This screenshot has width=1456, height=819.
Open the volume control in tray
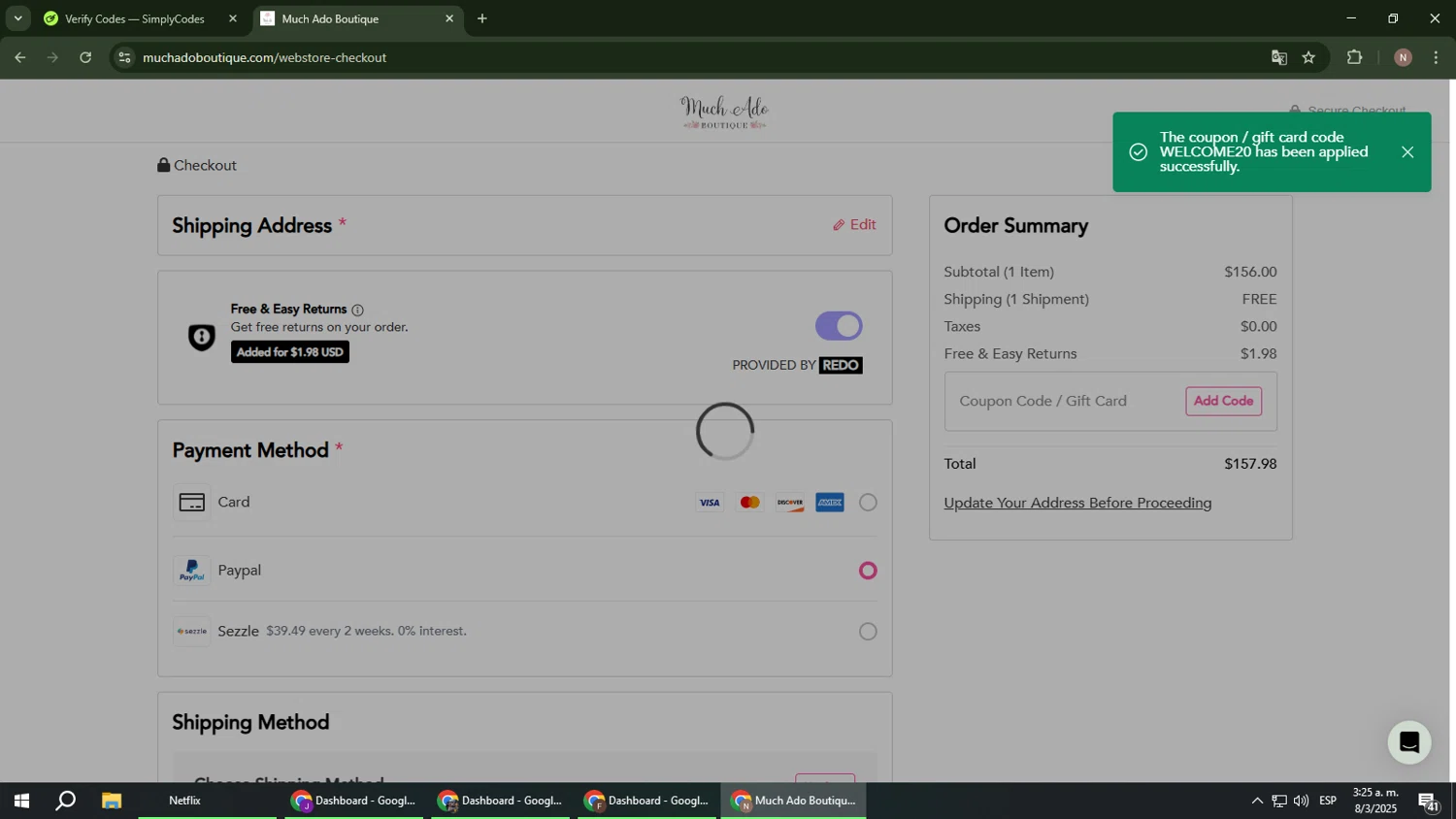(1302, 801)
